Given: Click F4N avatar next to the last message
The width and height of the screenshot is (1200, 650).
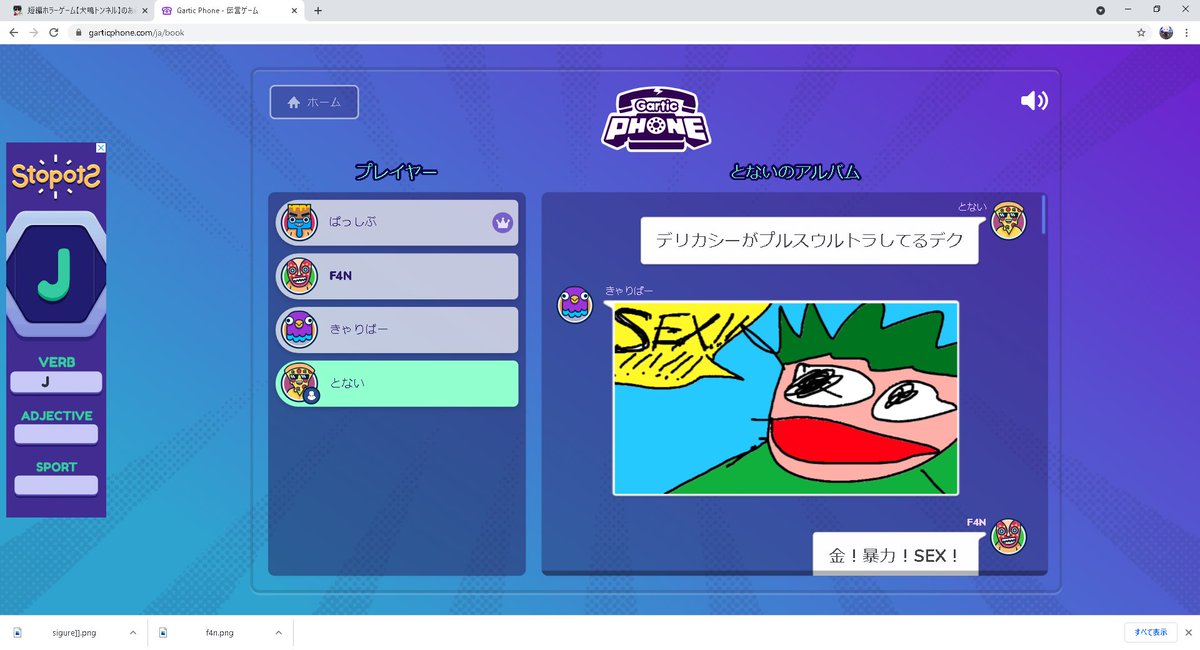Looking at the screenshot, I should pos(1009,536).
